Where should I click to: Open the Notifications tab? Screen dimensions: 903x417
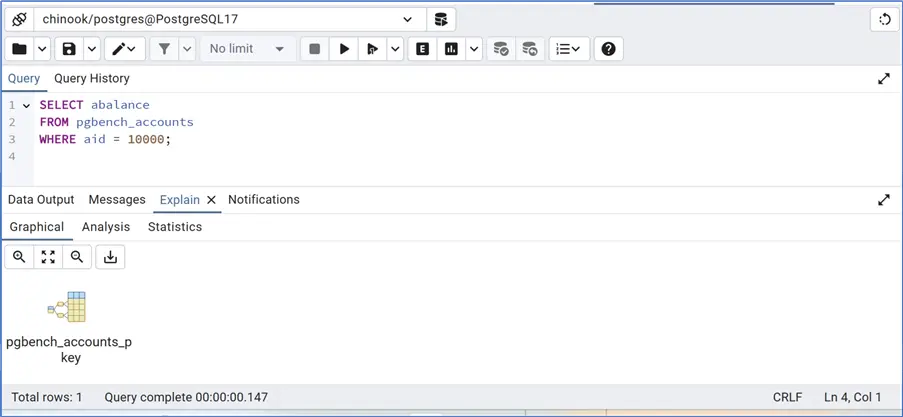[x=264, y=200]
